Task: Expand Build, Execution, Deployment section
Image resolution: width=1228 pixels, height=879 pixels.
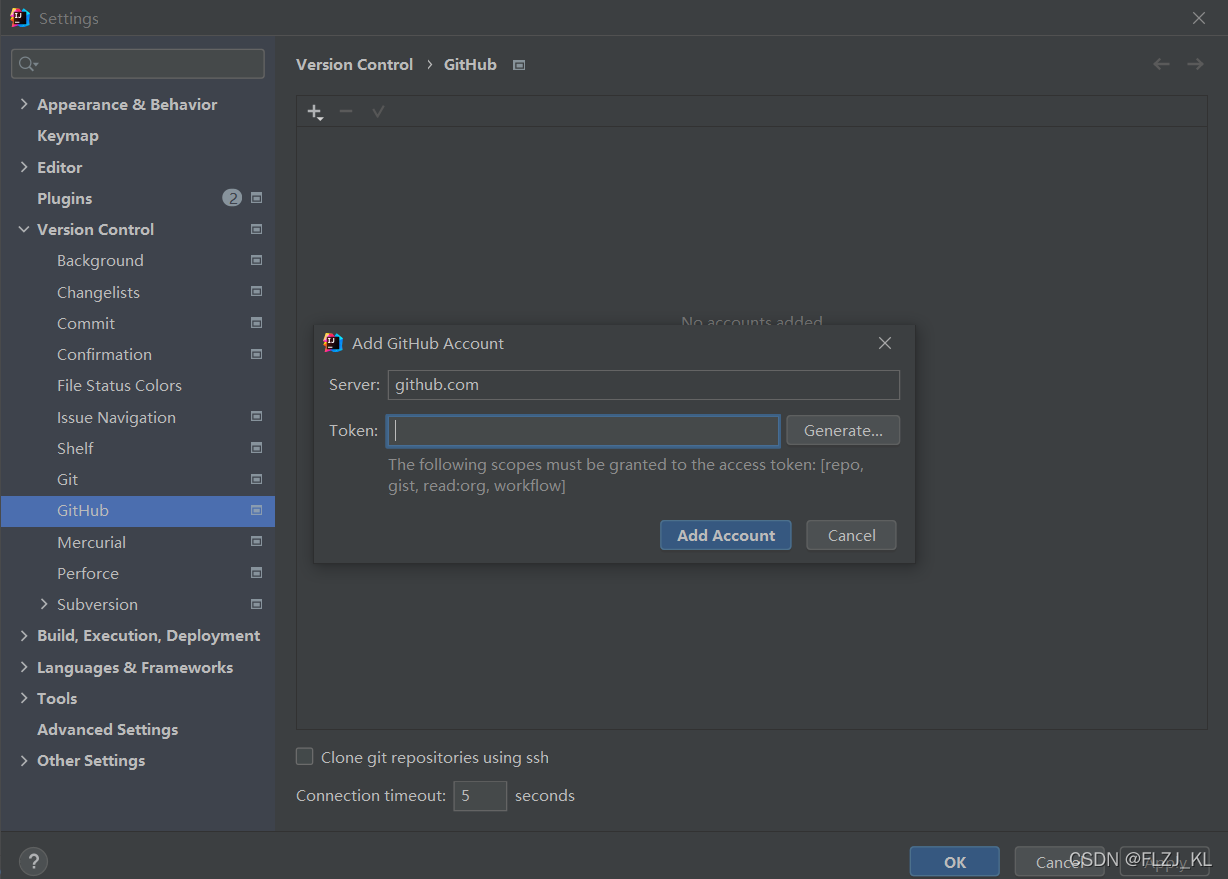Action: [24, 635]
